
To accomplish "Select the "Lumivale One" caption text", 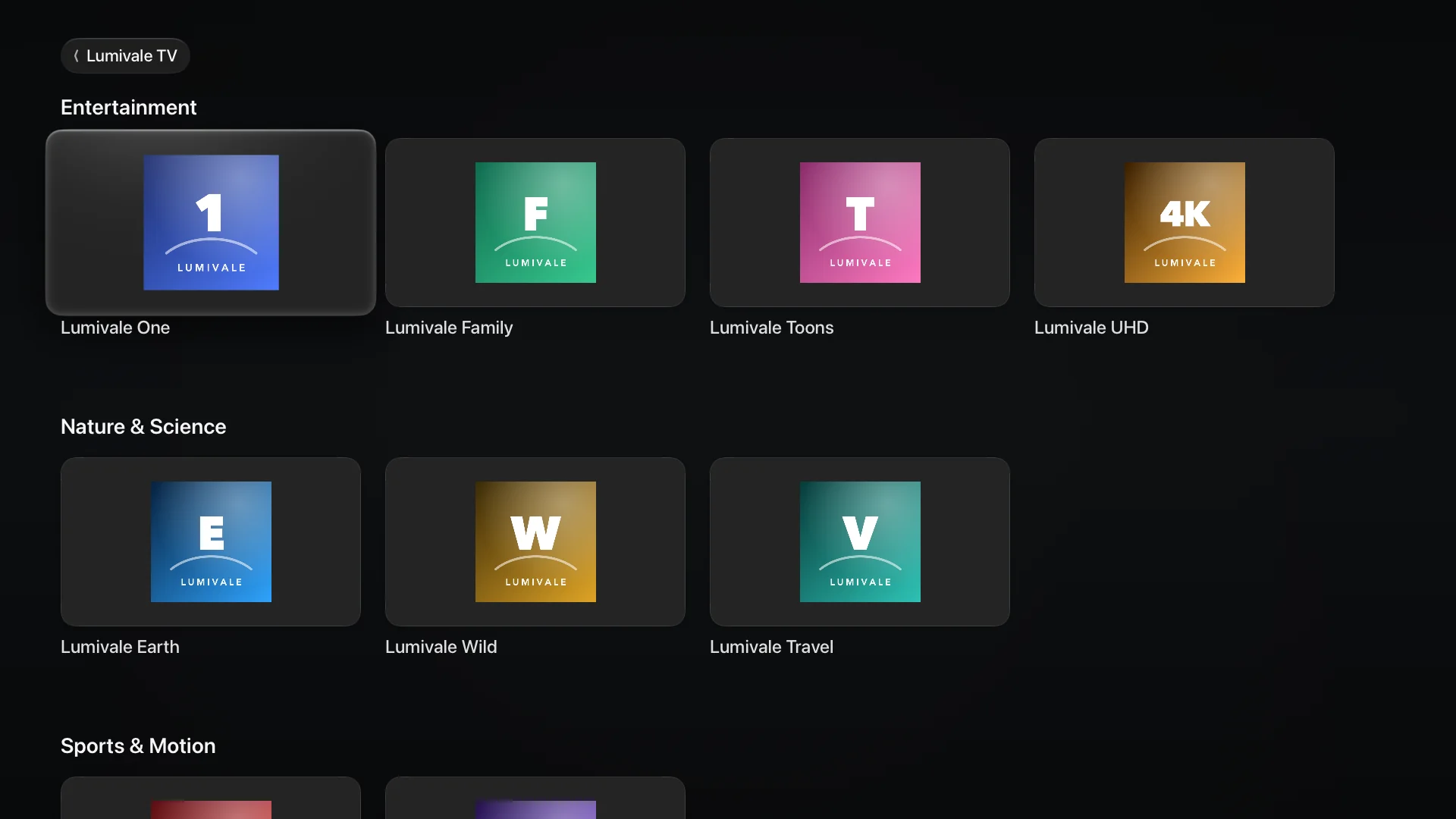I will point(115,328).
